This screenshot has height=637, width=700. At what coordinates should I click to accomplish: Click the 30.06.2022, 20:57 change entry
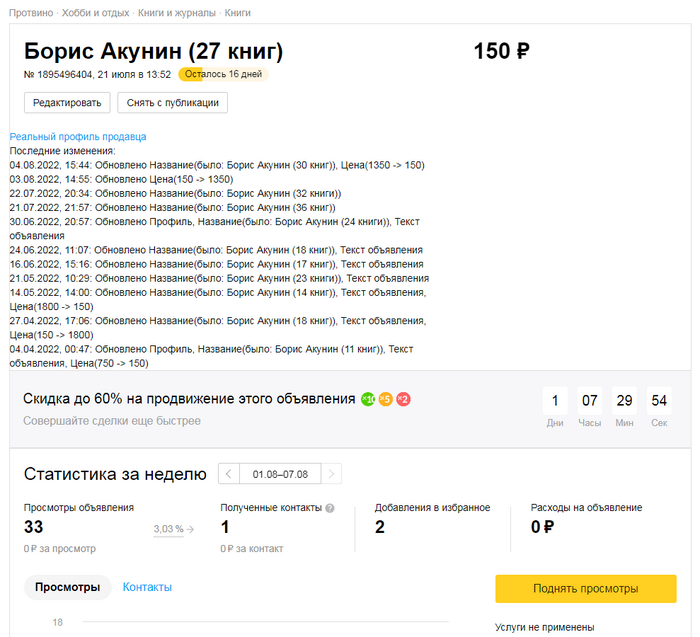coord(214,229)
